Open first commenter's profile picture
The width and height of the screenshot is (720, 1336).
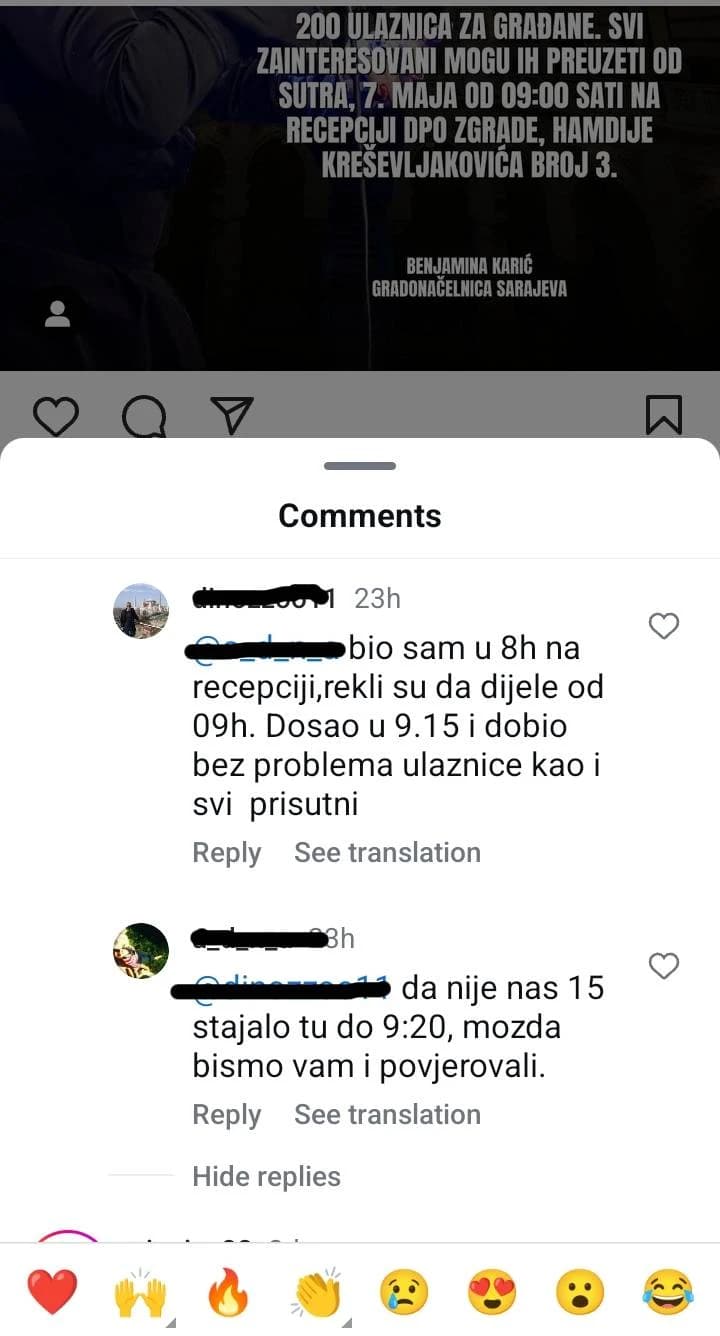tap(141, 611)
